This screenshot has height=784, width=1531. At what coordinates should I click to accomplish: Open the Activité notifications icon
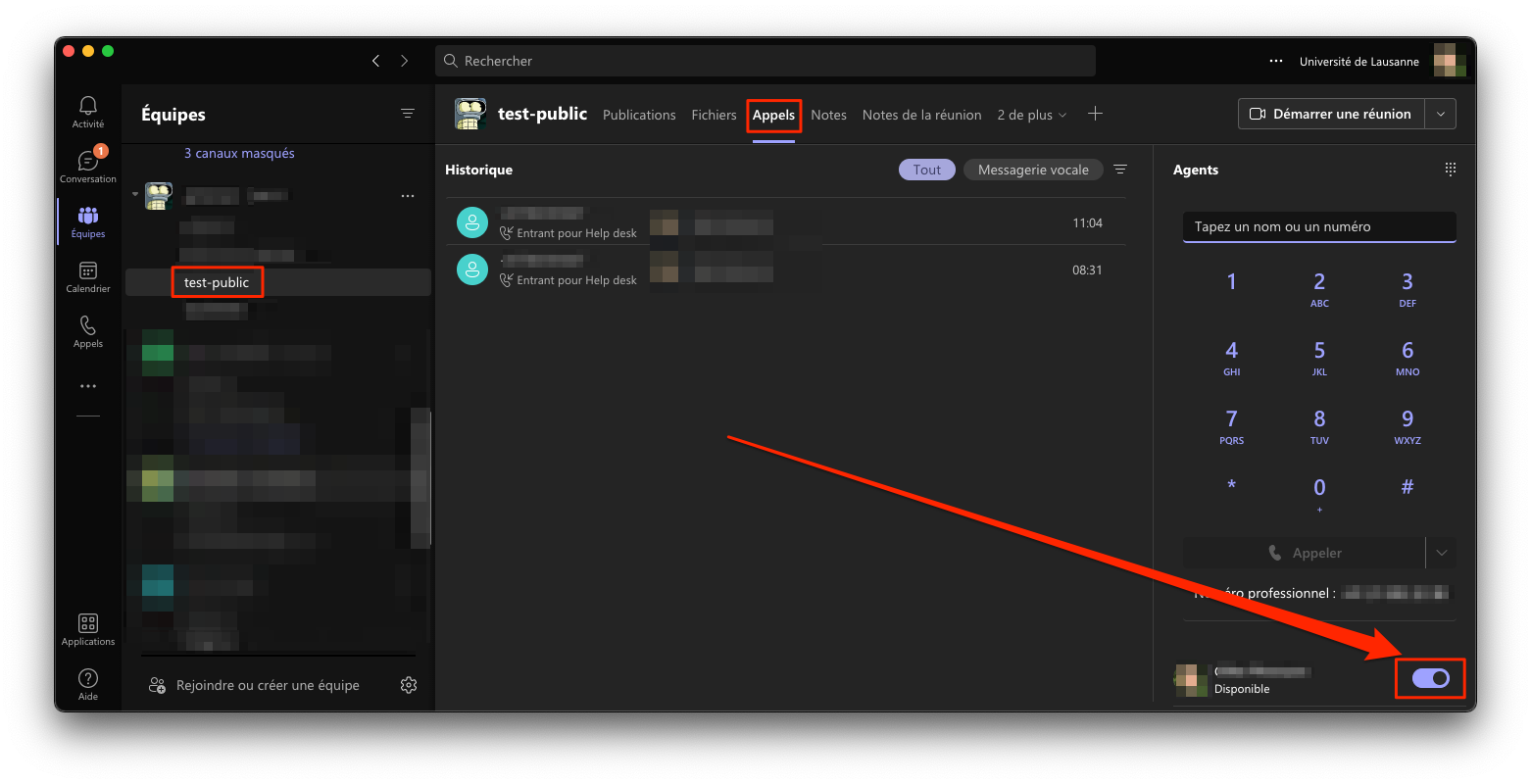click(88, 112)
